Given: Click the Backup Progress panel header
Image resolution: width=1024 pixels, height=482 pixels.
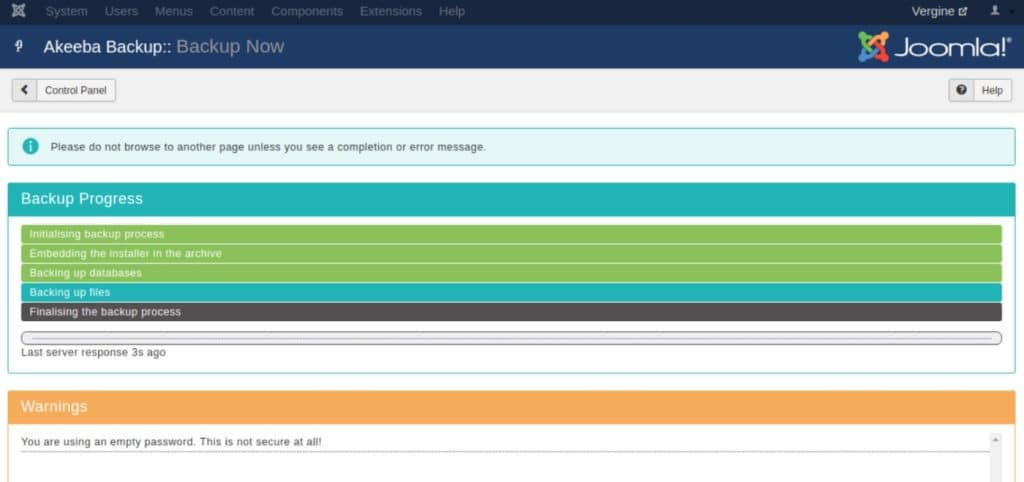Looking at the screenshot, I should pyautogui.click(x=511, y=199).
